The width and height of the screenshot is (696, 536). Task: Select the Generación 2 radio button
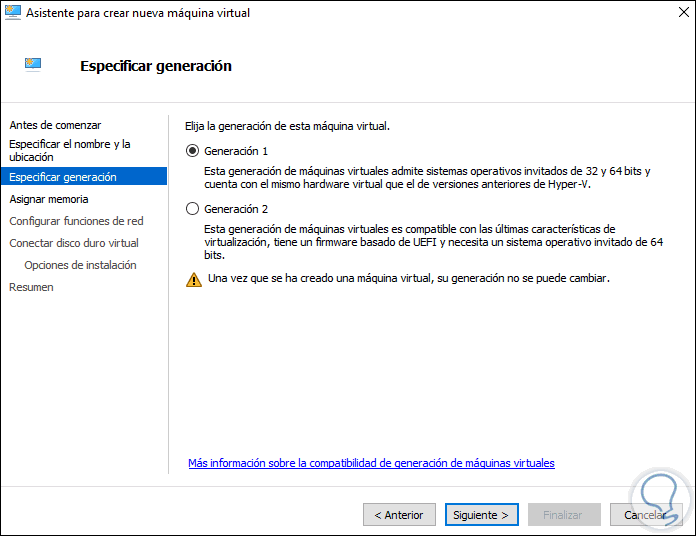[x=193, y=209]
